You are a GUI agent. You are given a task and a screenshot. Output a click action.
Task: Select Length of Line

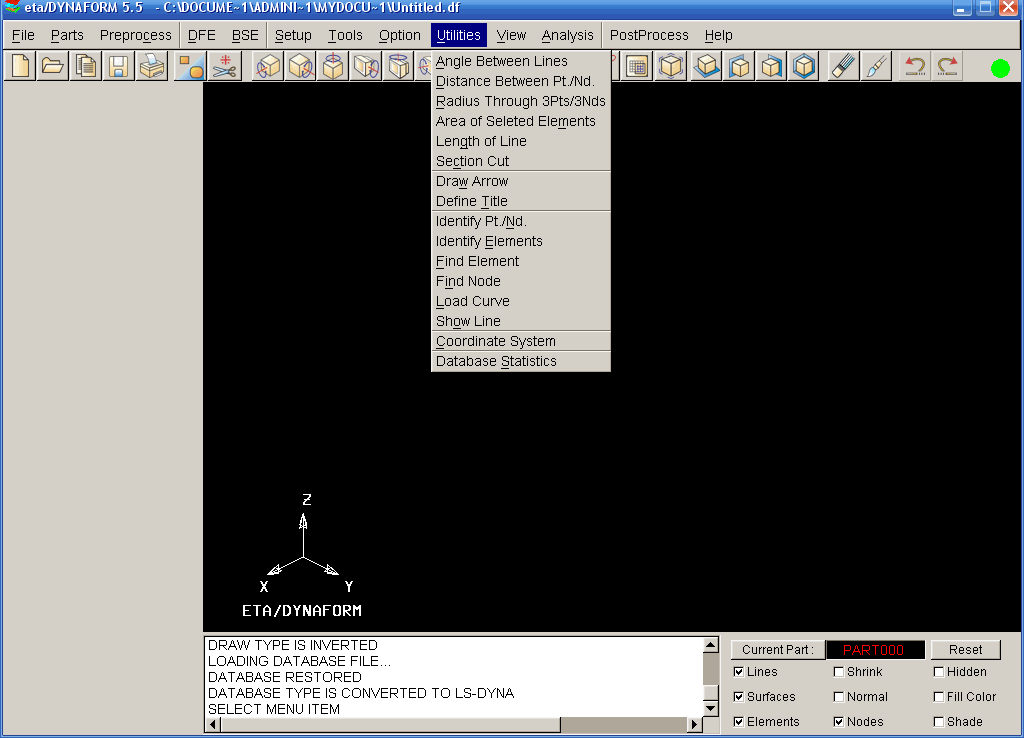(521, 142)
